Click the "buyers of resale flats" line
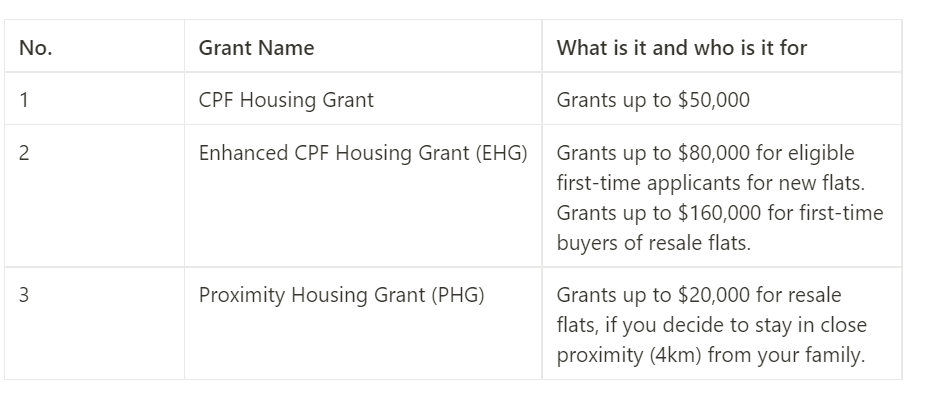This screenshot has height=393, width=930. 654,242
